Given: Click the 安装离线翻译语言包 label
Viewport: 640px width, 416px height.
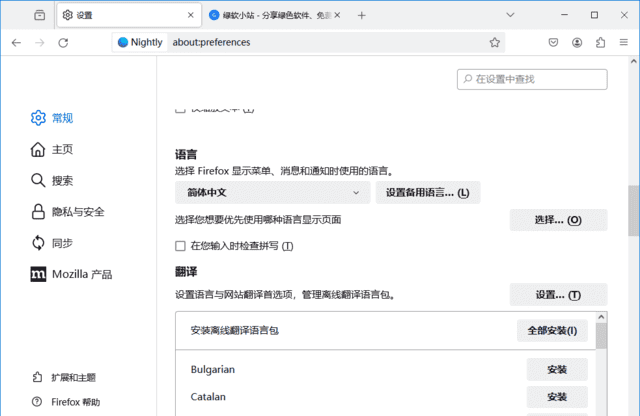Looking at the screenshot, I should point(234,331).
